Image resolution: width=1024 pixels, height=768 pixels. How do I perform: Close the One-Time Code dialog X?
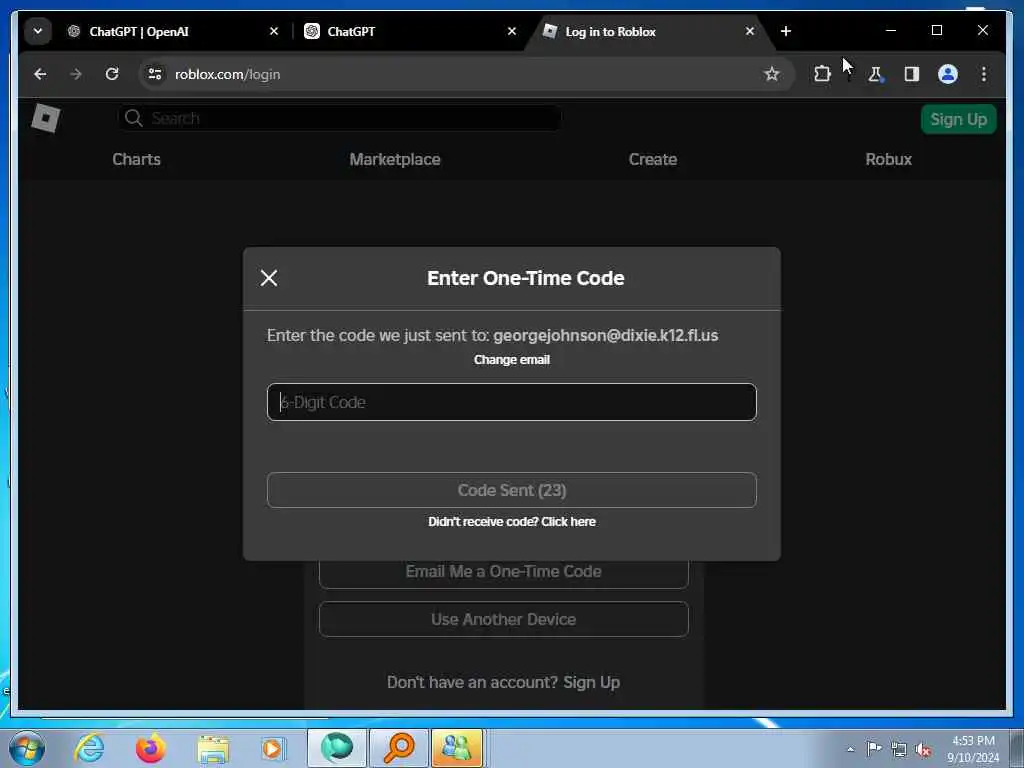[268, 278]
